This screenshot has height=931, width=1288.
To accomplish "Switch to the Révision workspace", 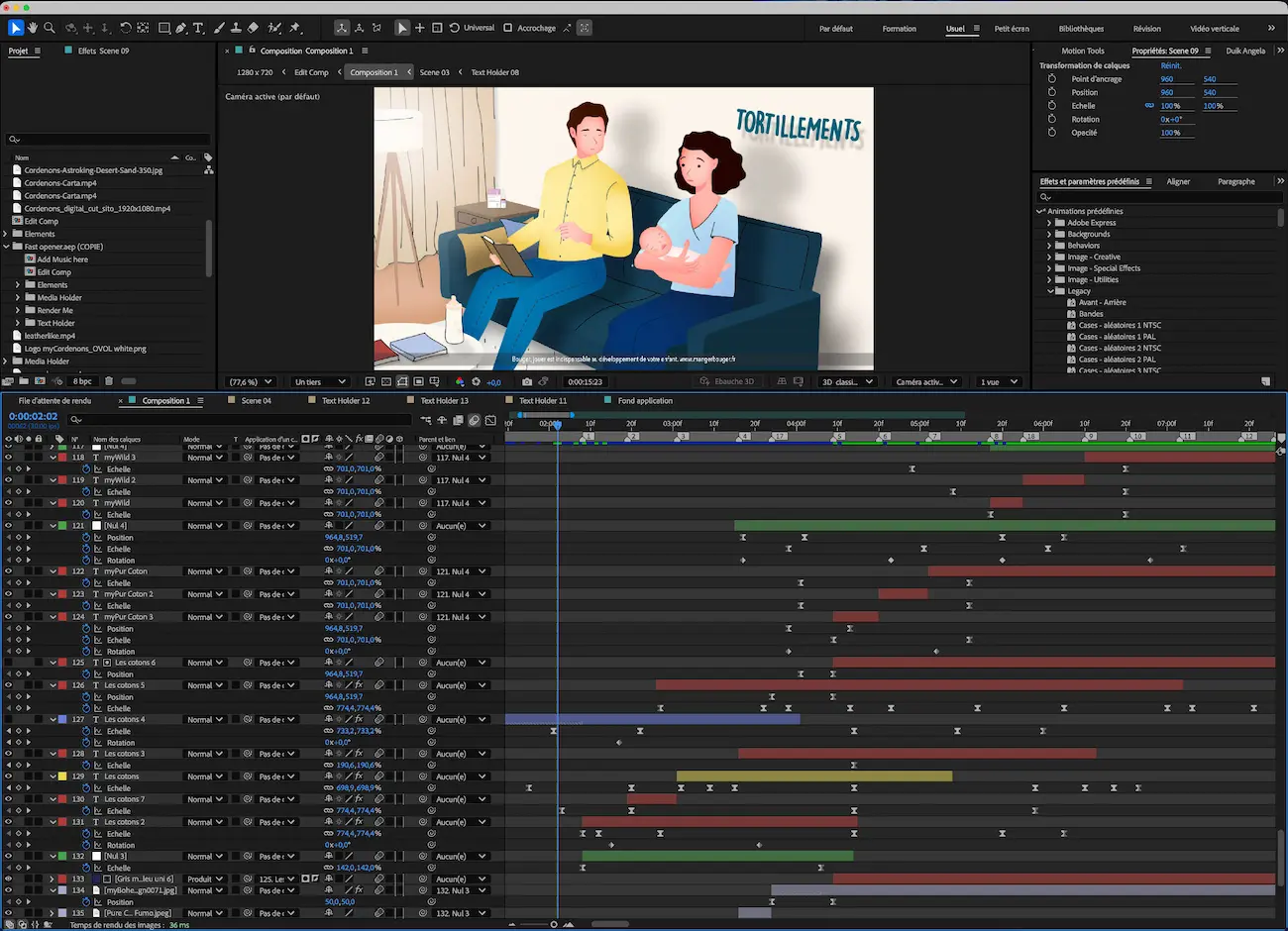I will tap(1146, 29).
